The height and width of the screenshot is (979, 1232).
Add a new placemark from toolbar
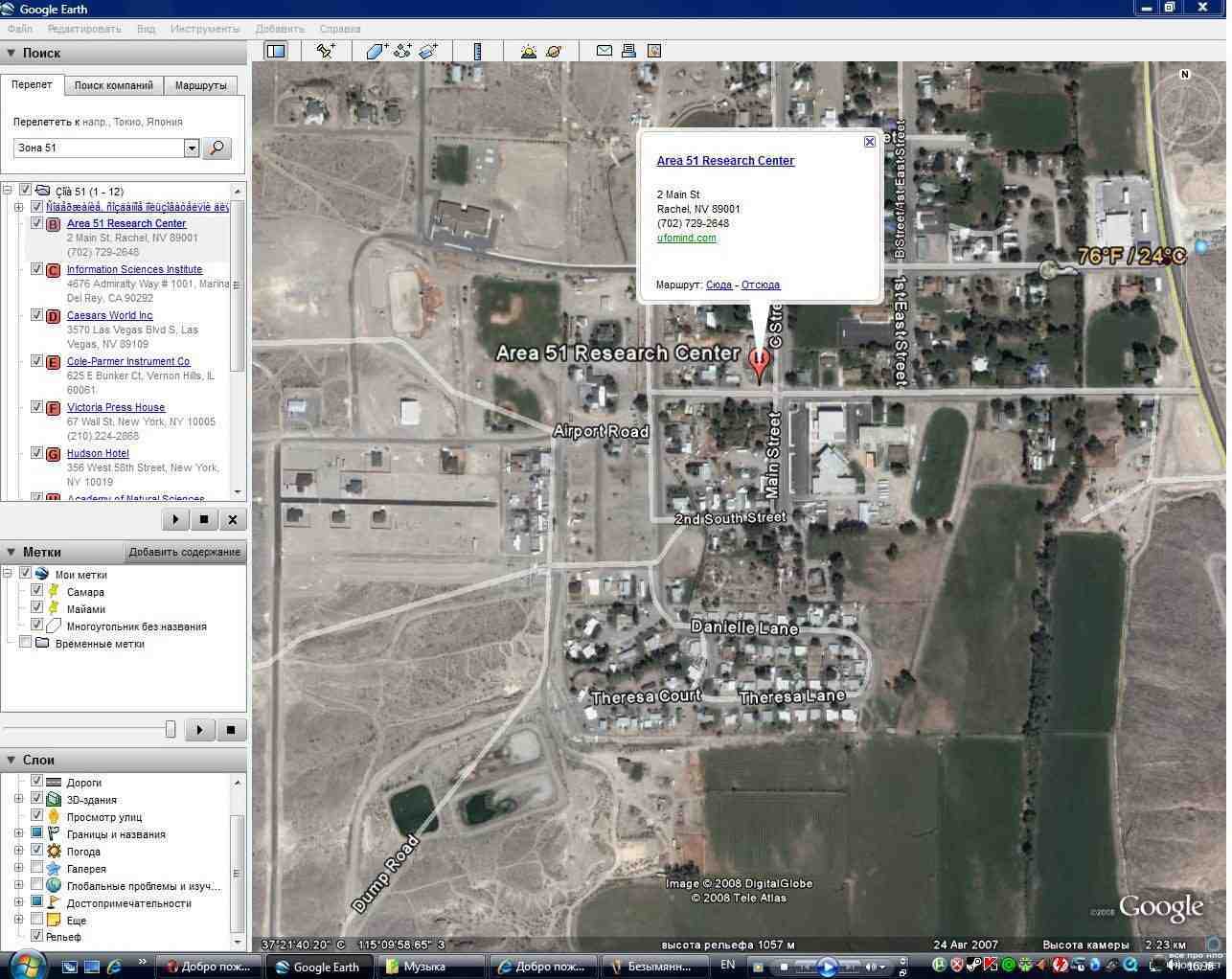coord(326,51)
